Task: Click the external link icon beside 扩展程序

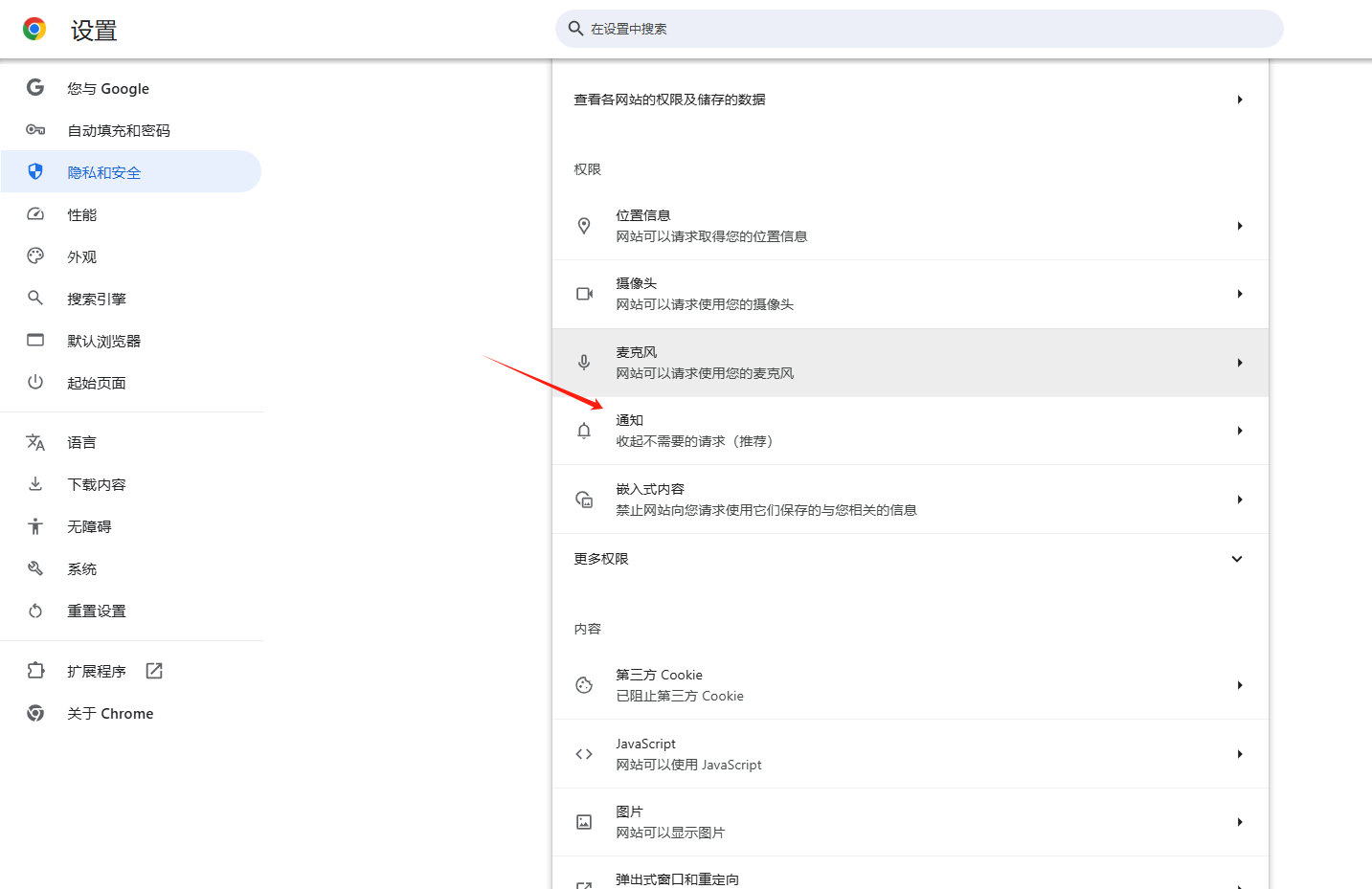Action: point(154,671)
